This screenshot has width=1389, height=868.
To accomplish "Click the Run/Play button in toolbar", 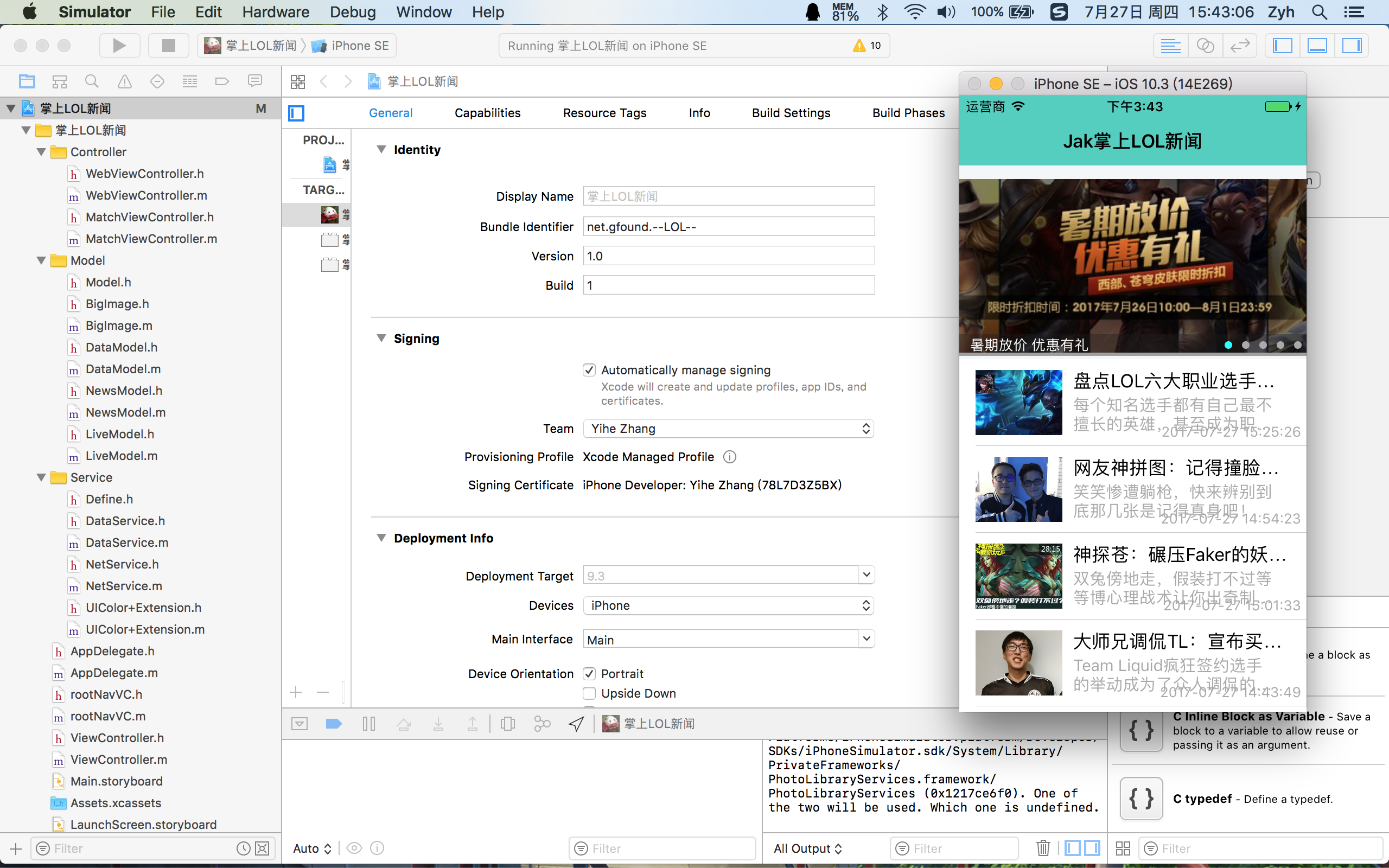I will tap(118, 45).
